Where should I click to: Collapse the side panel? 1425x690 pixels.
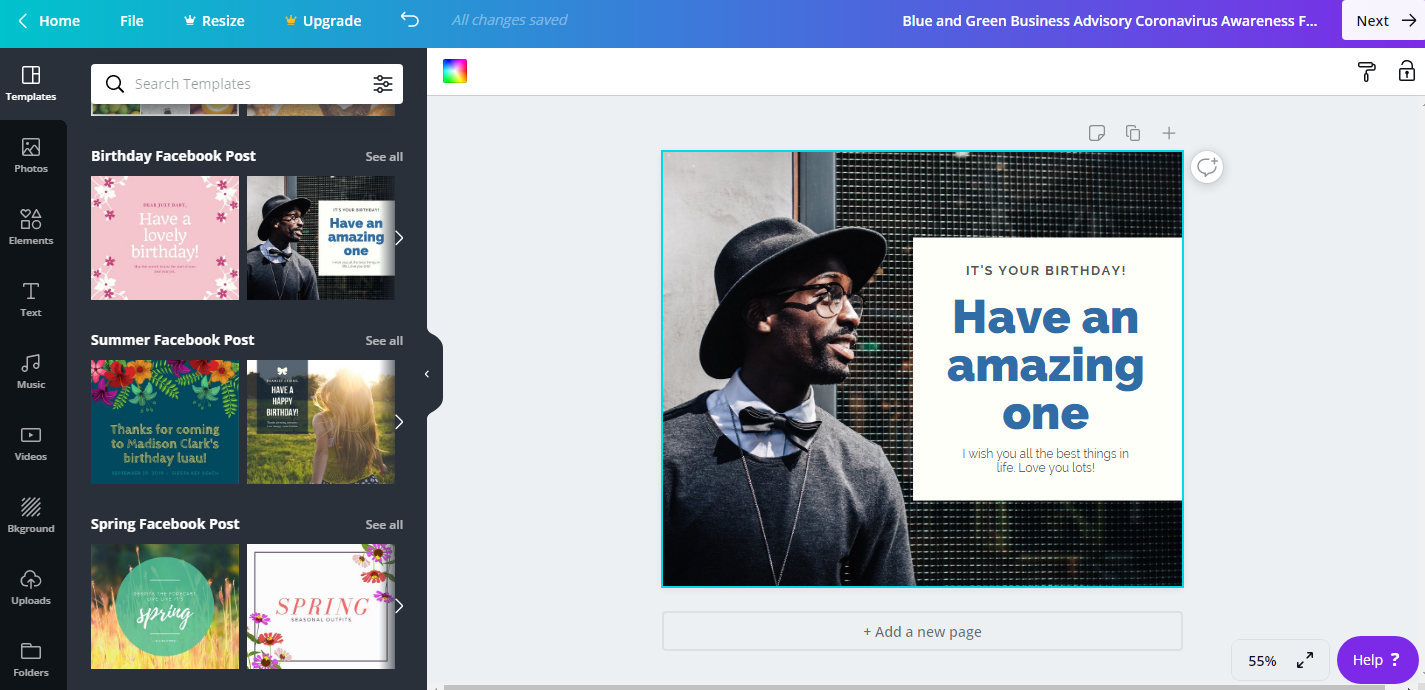tap(427, 373)
